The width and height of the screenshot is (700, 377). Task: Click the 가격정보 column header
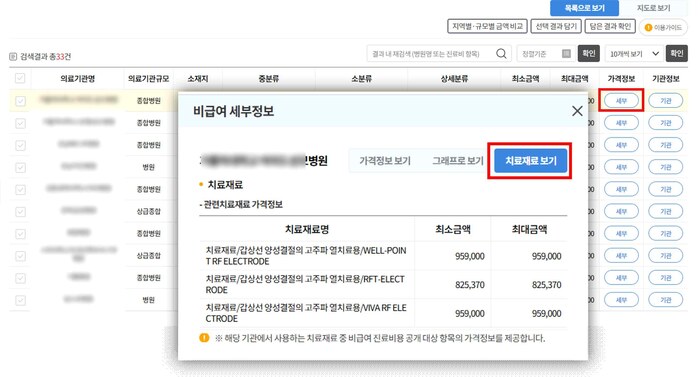tap(621, 79)
